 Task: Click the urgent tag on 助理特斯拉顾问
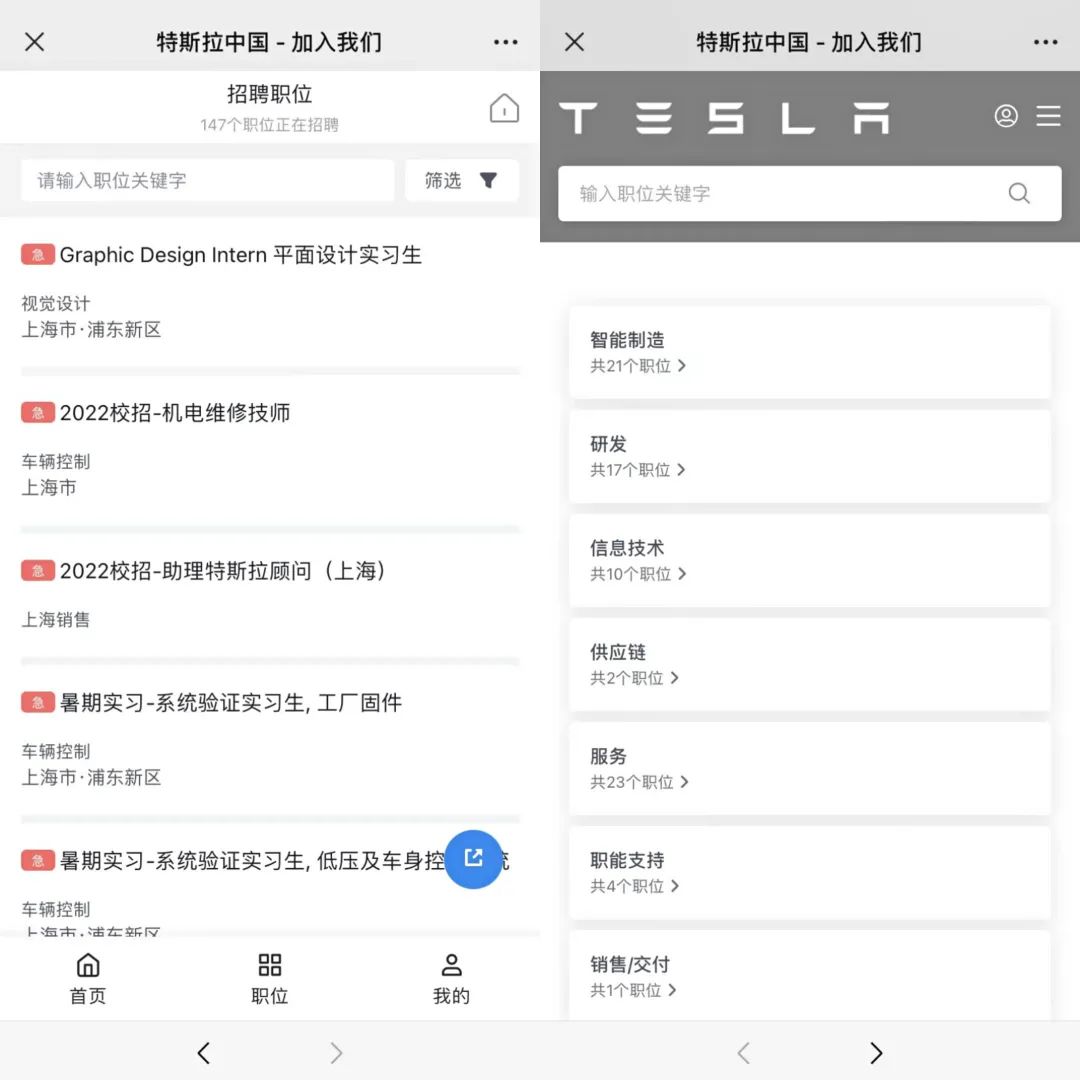(x=38, y=570)
